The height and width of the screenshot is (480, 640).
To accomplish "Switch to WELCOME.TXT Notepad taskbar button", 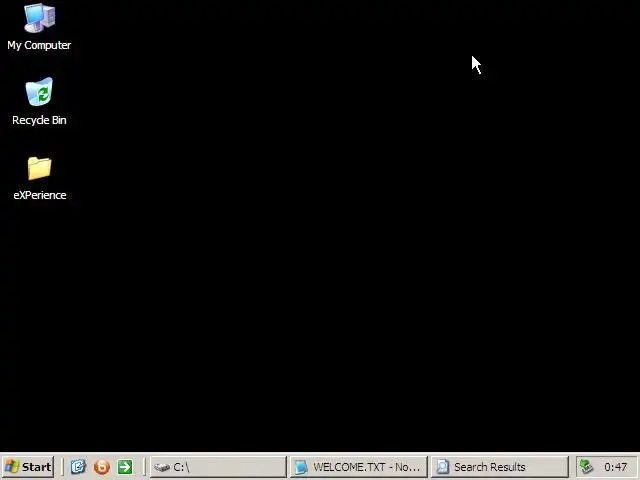I will point(358,467).
